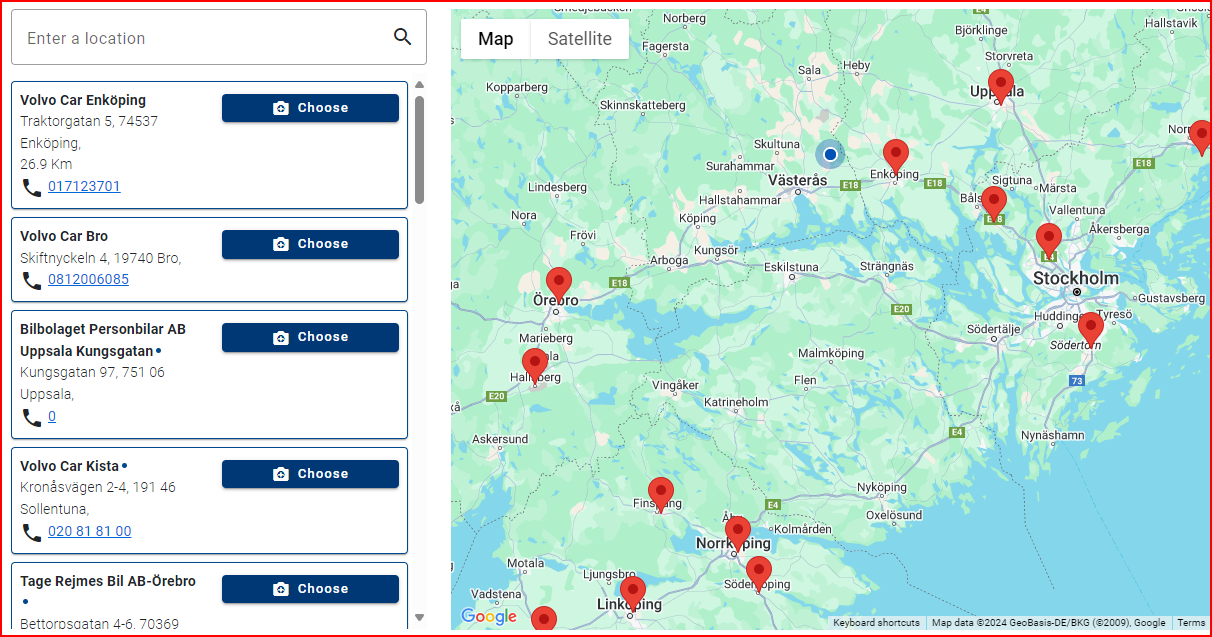Click the Volvo Car Kista title
The width and height of the screenshot is (1212, 637).
pos(69,466)
